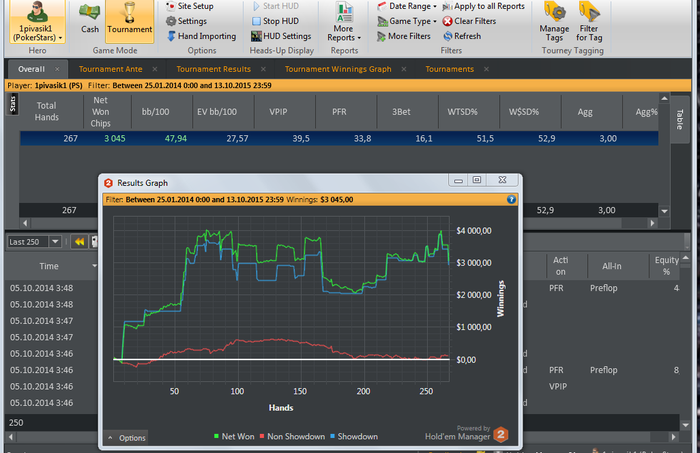Click Clear Filters
700x453 pixels.
pos(469,21)
